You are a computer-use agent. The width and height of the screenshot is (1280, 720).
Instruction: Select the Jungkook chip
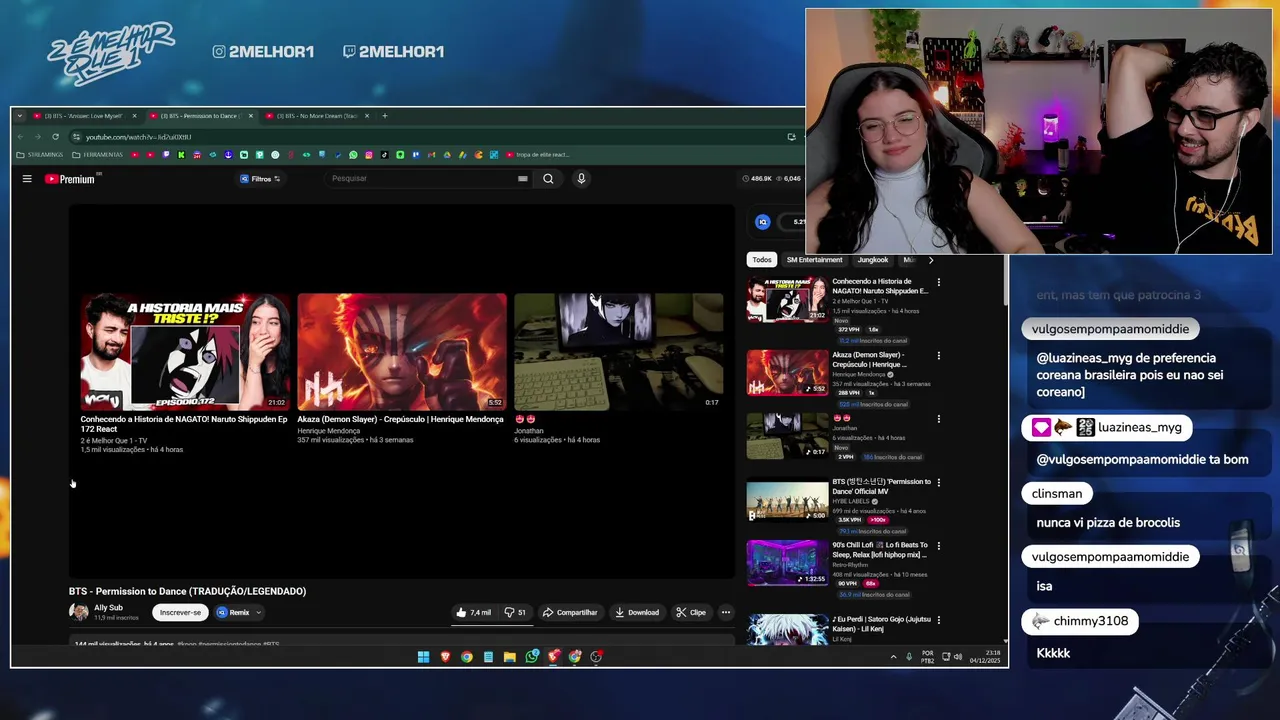(872, 260)
